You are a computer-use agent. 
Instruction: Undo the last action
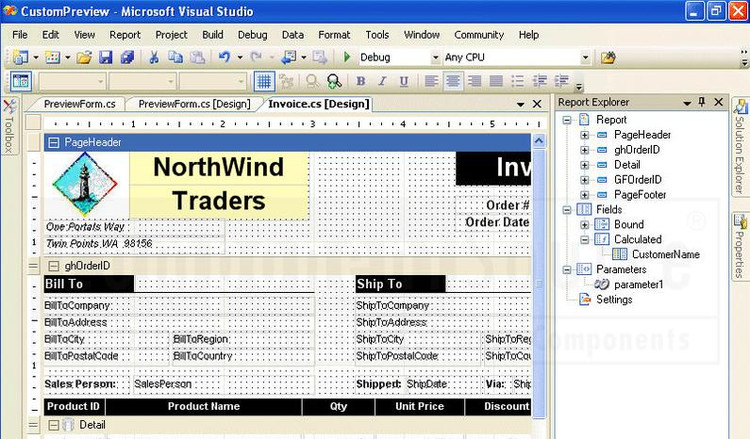224,57
